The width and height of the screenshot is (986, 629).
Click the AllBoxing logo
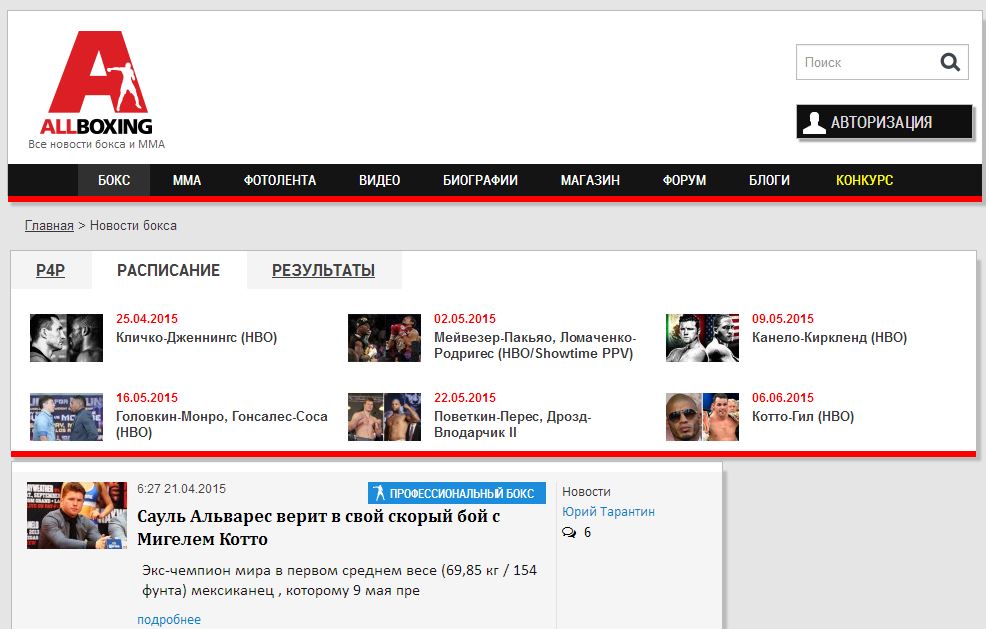97,85
